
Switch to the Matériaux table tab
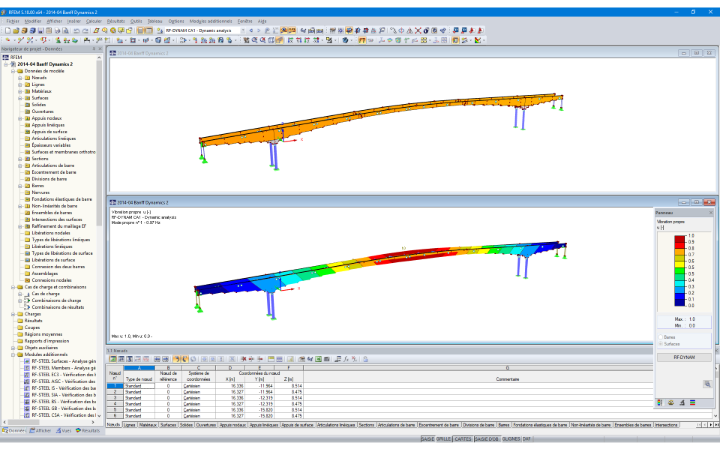148,425
